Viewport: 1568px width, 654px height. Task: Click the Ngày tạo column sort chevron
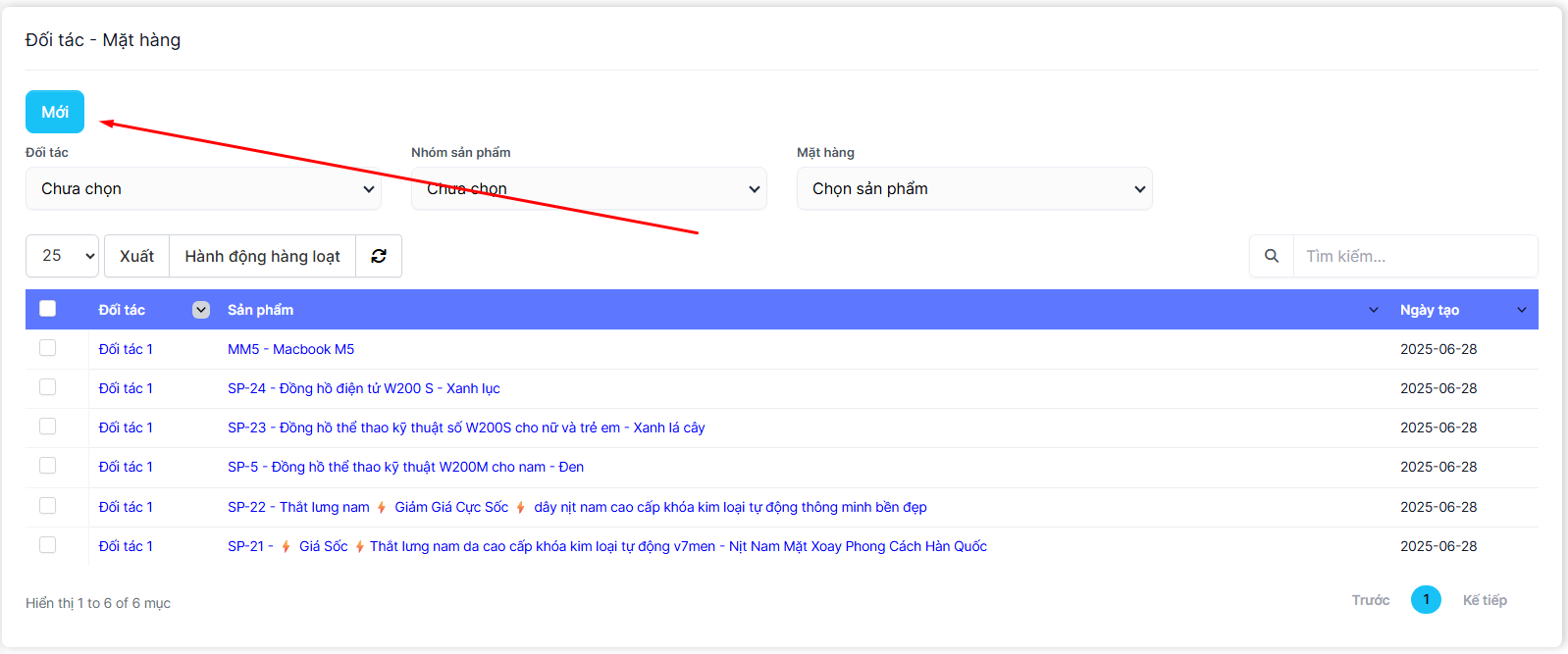1521,310
